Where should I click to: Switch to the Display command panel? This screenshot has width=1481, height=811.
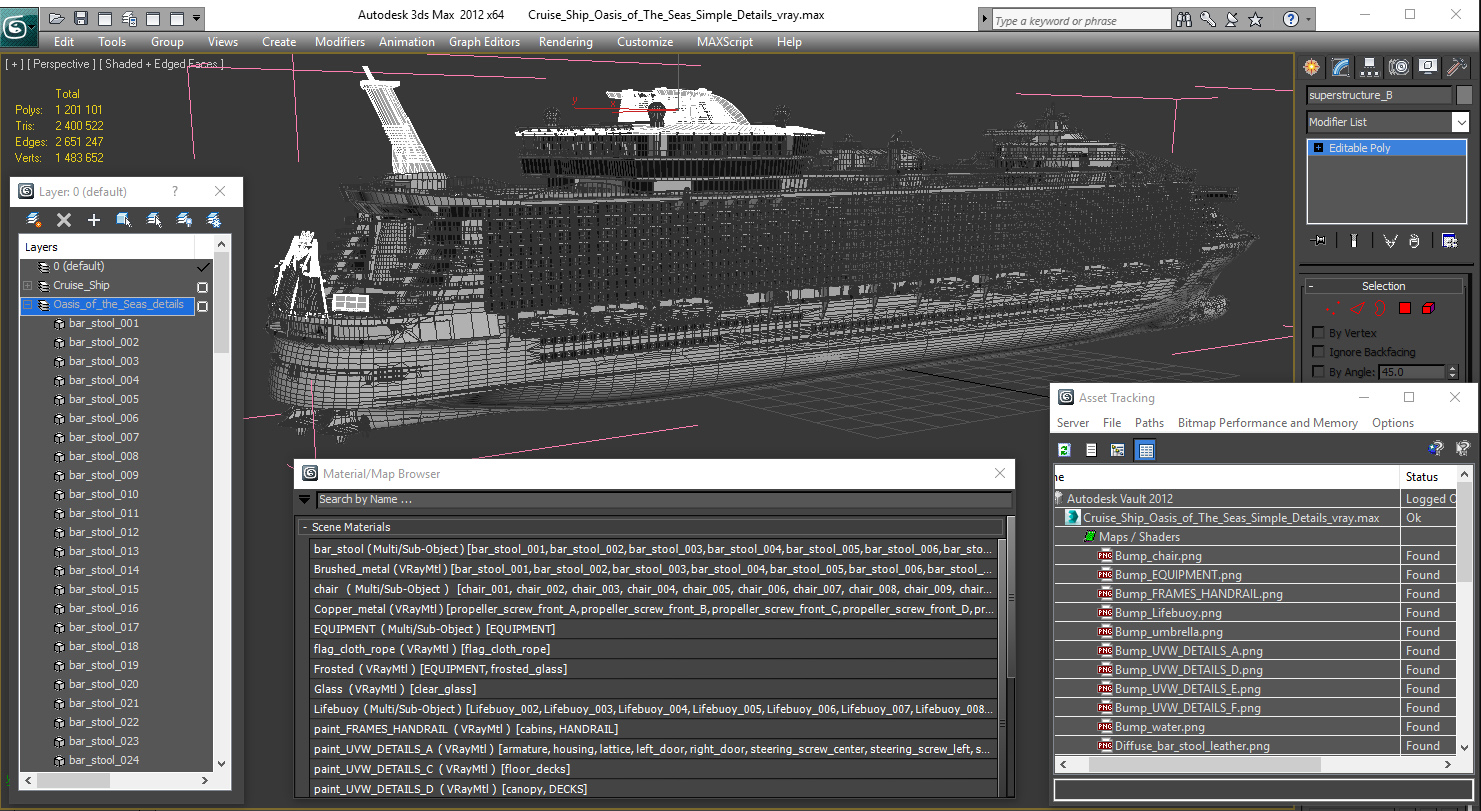[x=1428, y=67]
